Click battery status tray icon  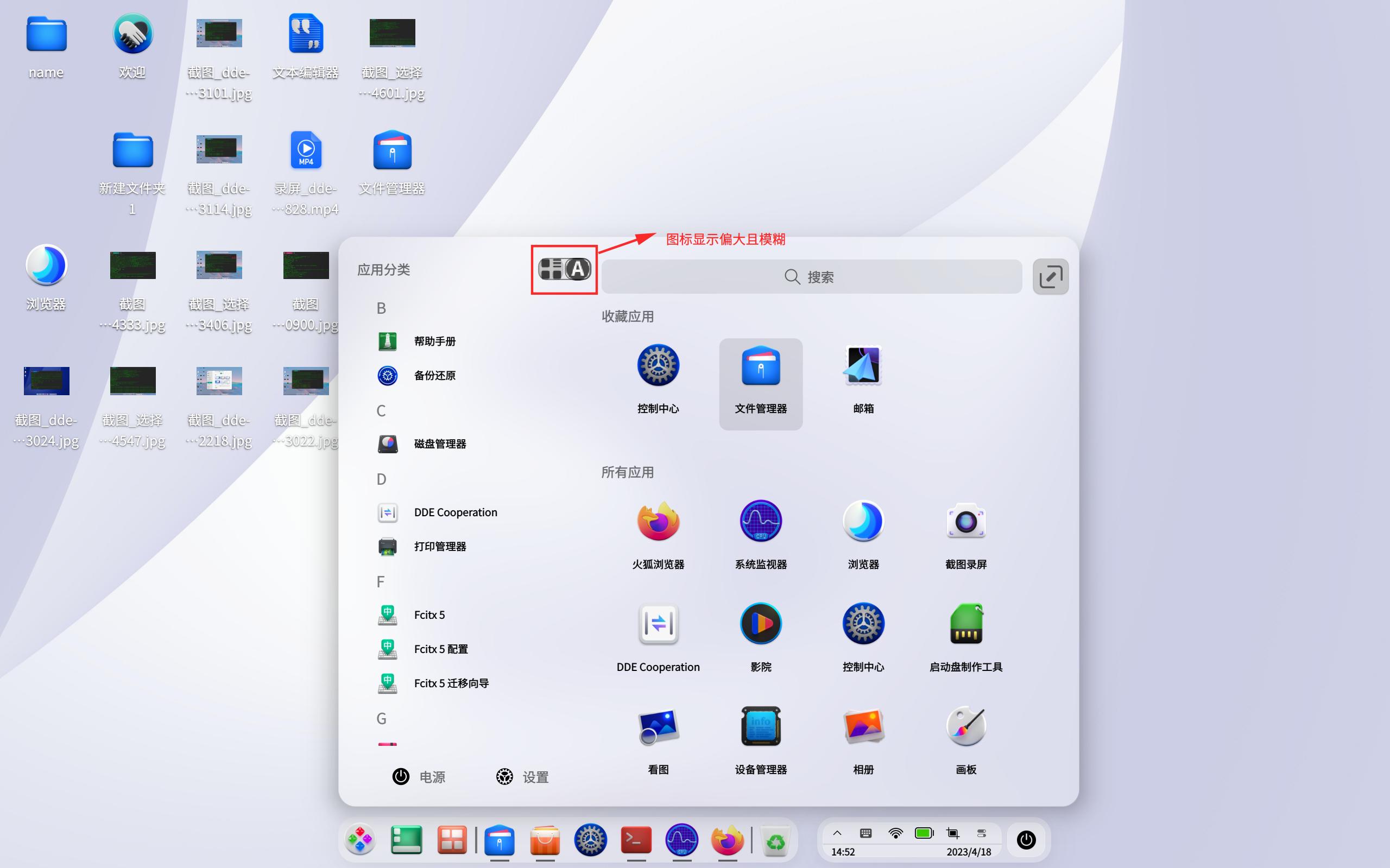(x=924, y=833)
